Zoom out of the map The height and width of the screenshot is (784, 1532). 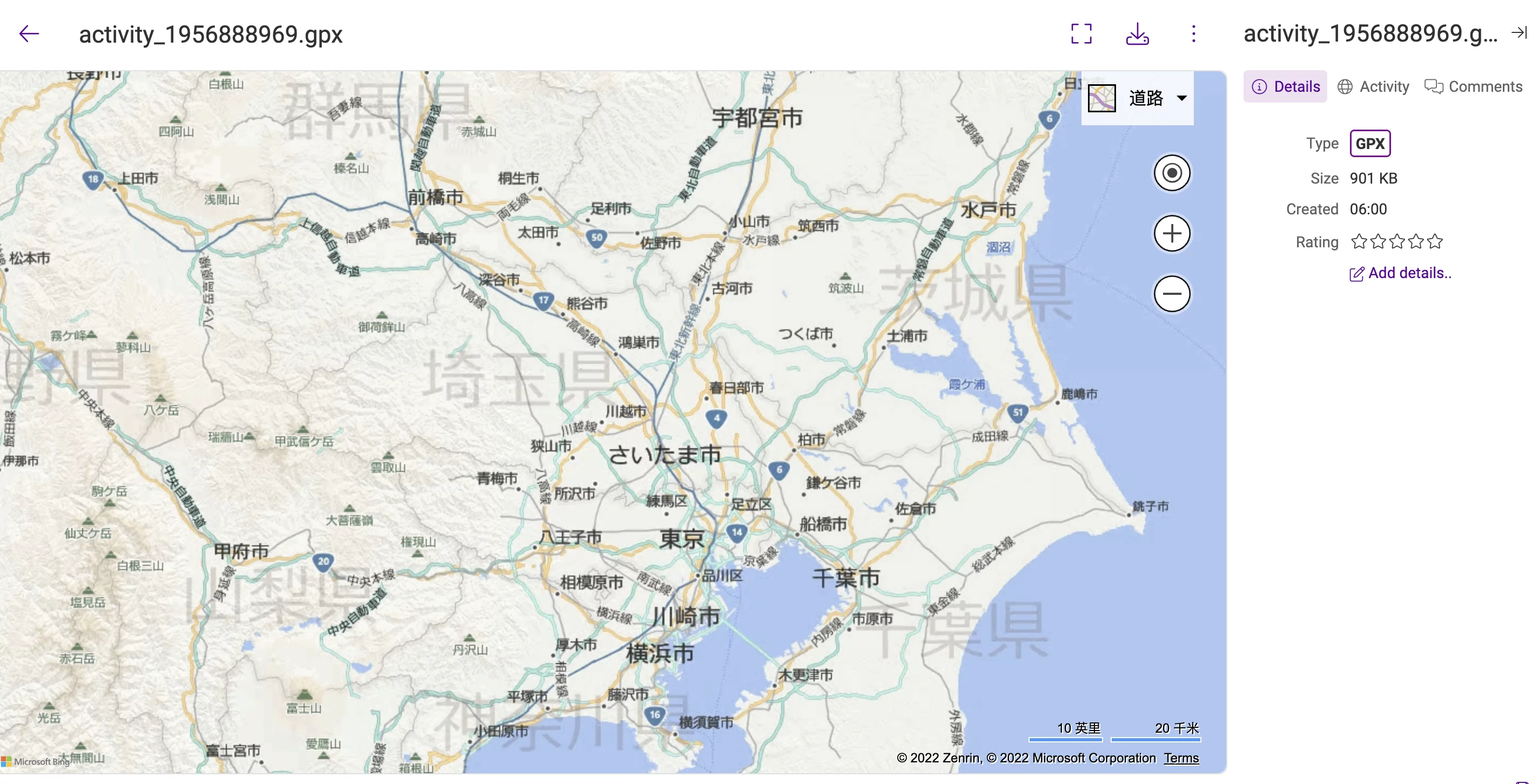pyautogui.click(x=1171, y=294)
